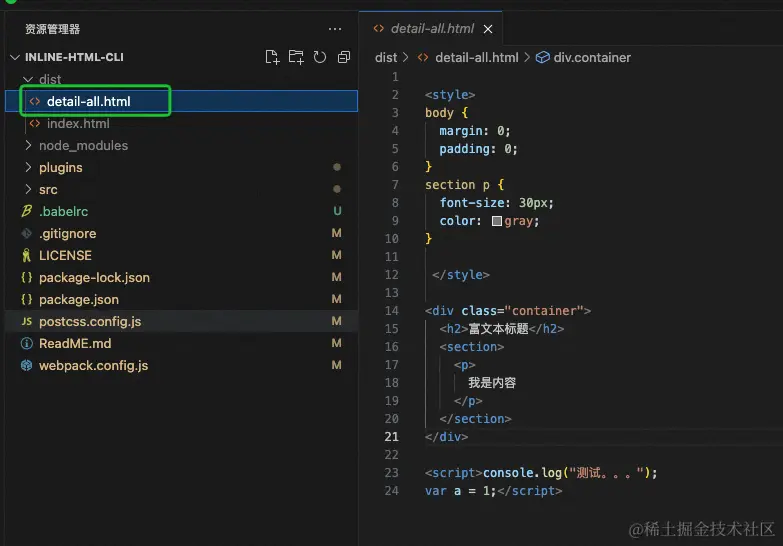The width and height of the screenshot is (783, 546).
Task: Click the console.log script line
Action: tap(541, 473)
